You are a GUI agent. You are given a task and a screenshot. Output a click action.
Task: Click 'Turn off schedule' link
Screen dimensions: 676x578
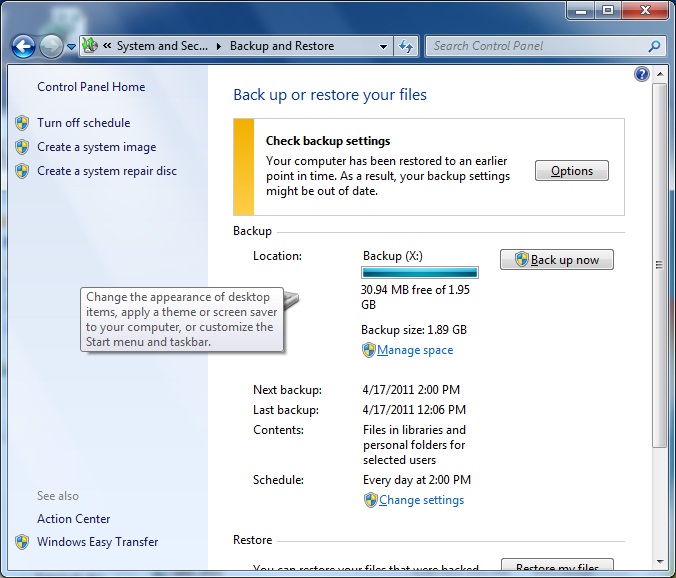(x=84, y=123)
